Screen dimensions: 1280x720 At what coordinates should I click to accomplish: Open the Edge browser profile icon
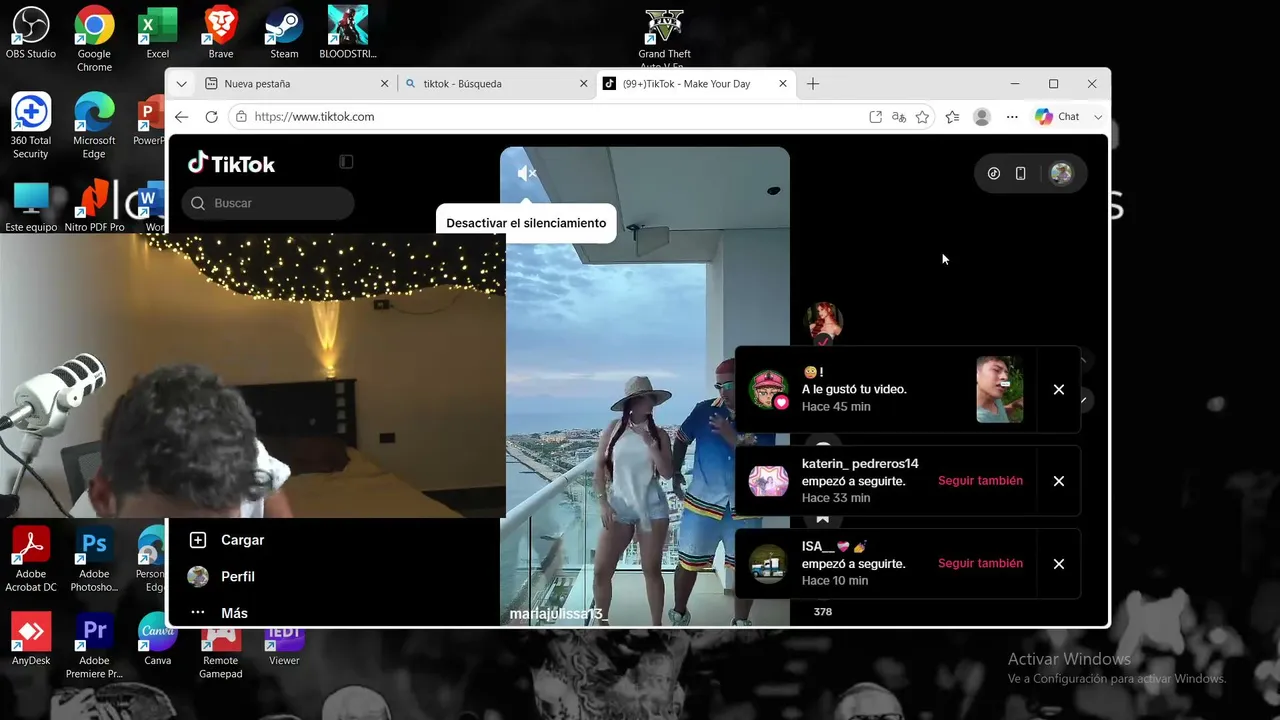click(982, 117)
